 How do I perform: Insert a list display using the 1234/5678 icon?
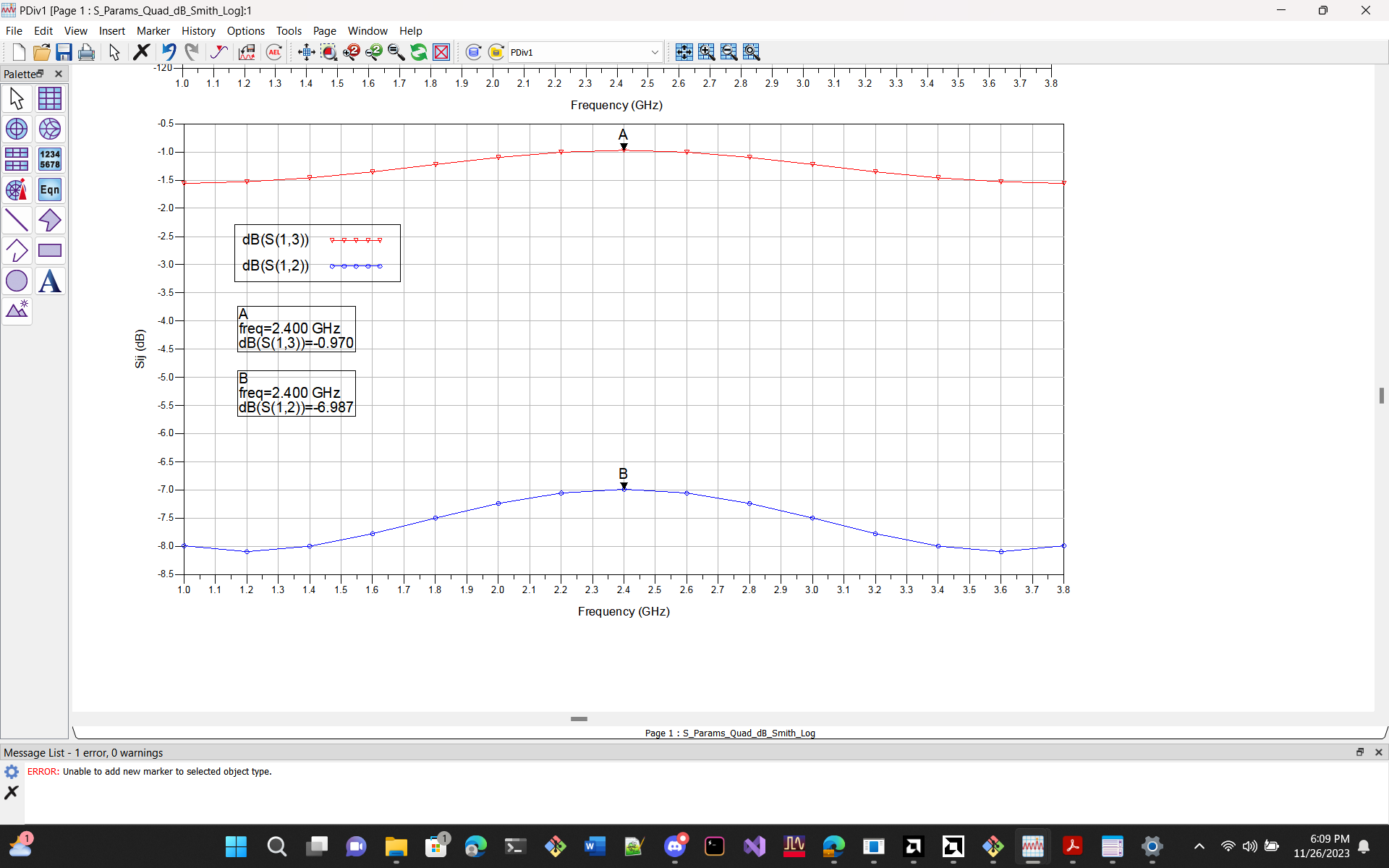pyautogui.click(x=49, y=159)
